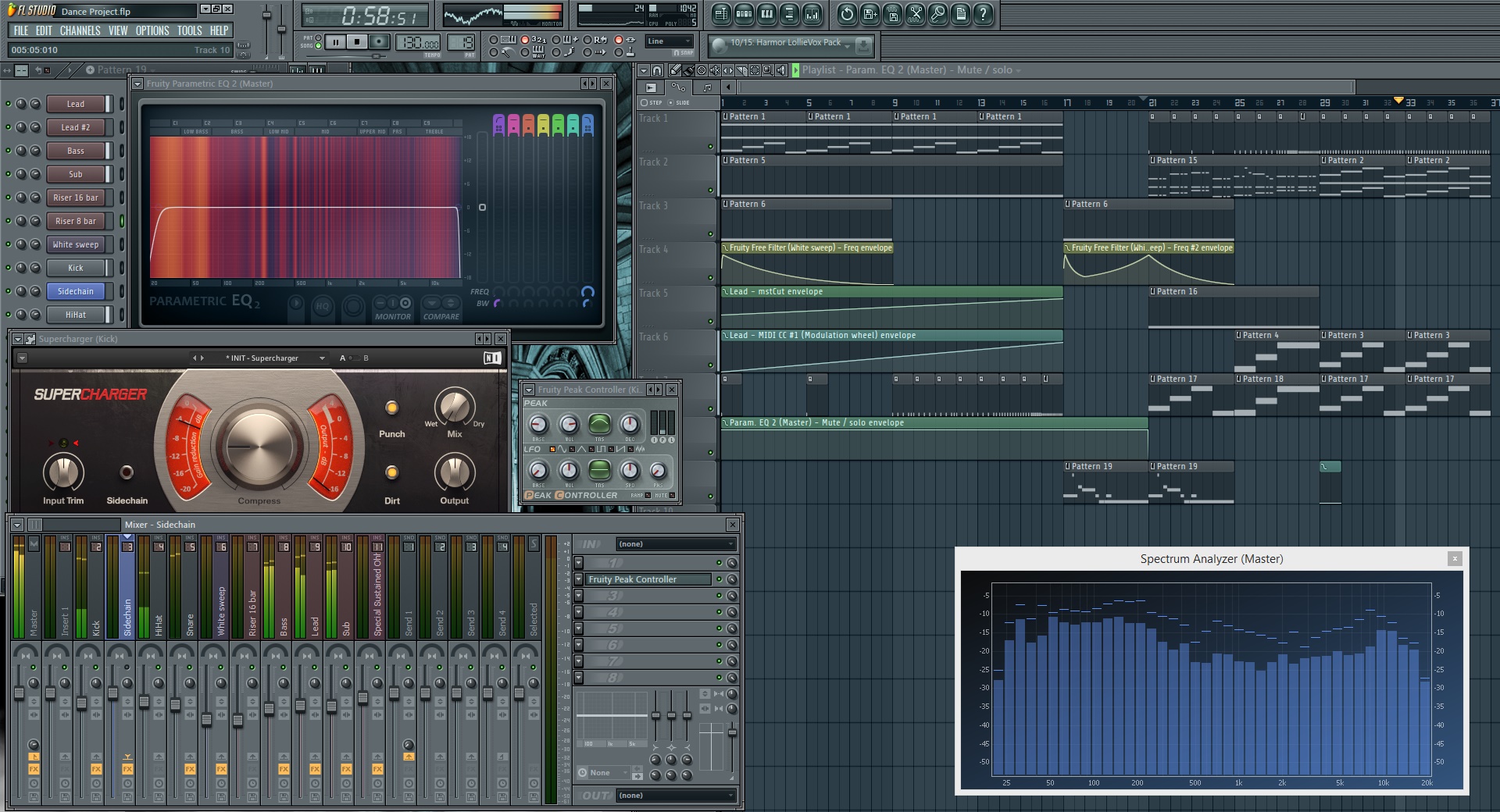Open the VIEW menu
This screenshot has width=1500, height=812.
118,30
